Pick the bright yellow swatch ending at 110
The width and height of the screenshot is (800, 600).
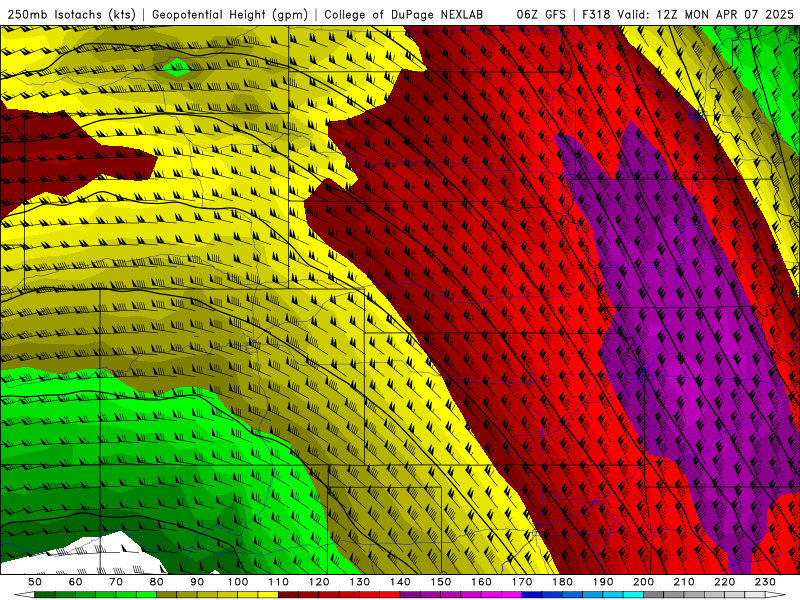(268, 595)
